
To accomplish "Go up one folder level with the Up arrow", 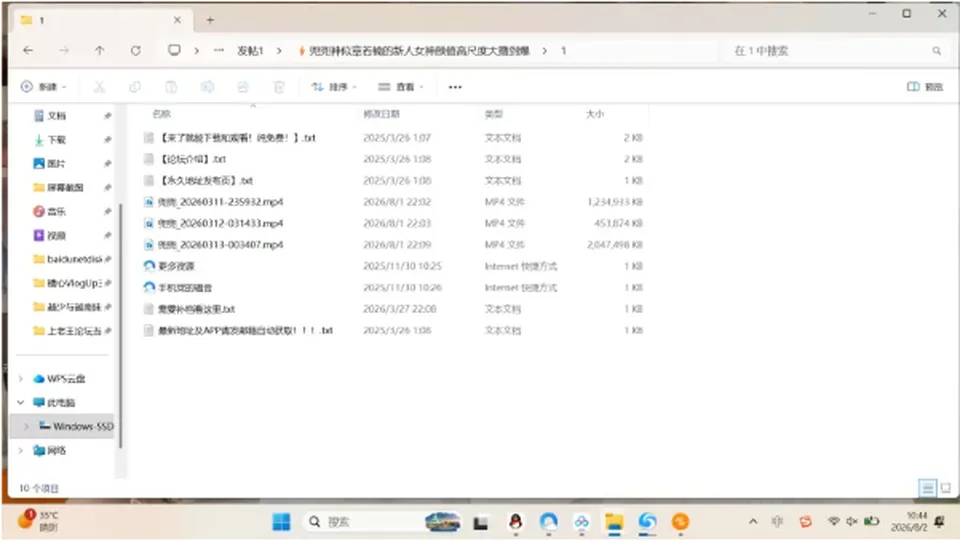I will coord(100,51).
